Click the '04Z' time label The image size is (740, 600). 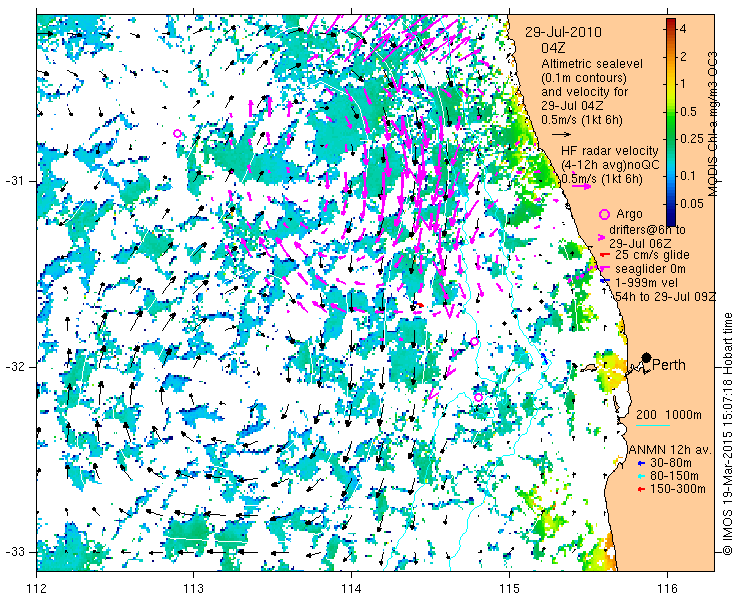553,49
